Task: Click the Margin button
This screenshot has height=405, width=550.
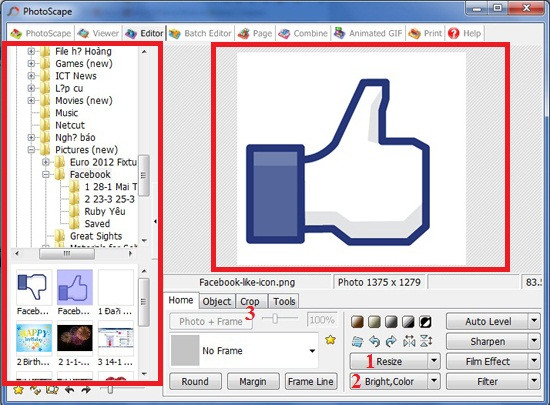Action: 253,381
